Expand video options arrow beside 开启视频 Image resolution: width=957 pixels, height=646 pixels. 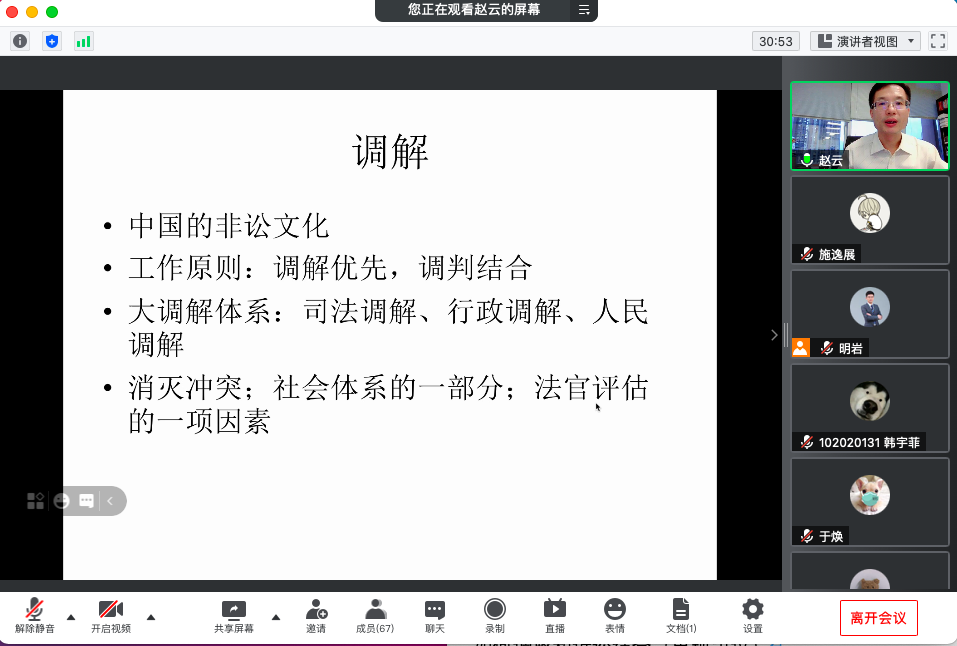coord(151,616)
